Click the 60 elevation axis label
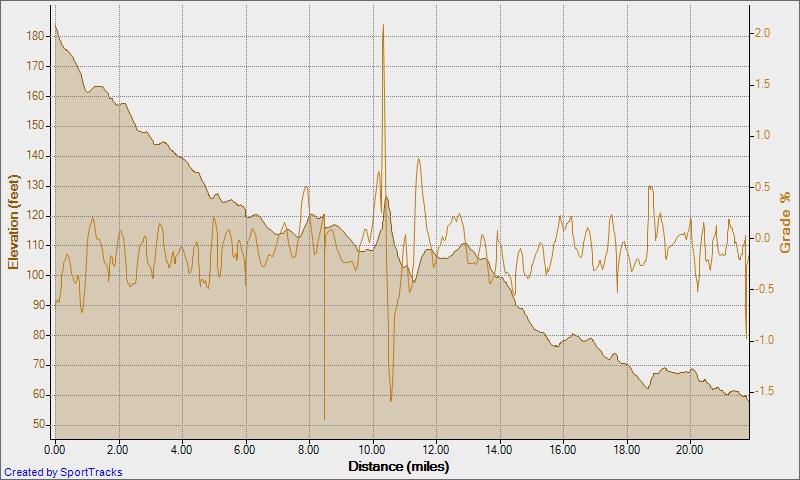The width and height of the screenshot is (800, 480). [x=39, y=395]
